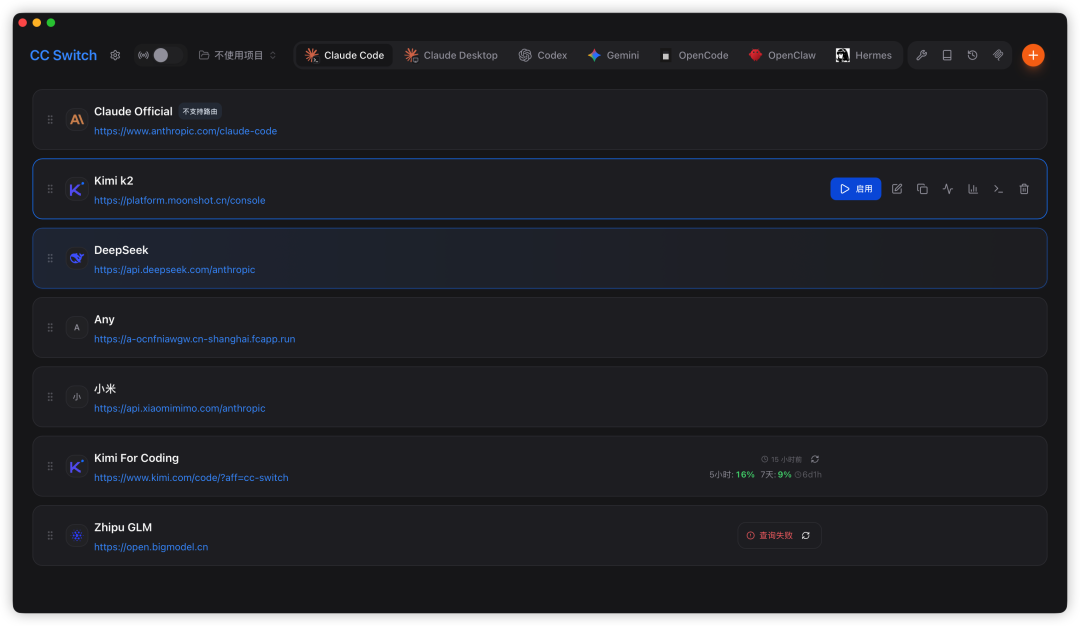Open the history clock icon in toolbar
This screenshot has height=626, width=1080.
[x=973, y=55]
